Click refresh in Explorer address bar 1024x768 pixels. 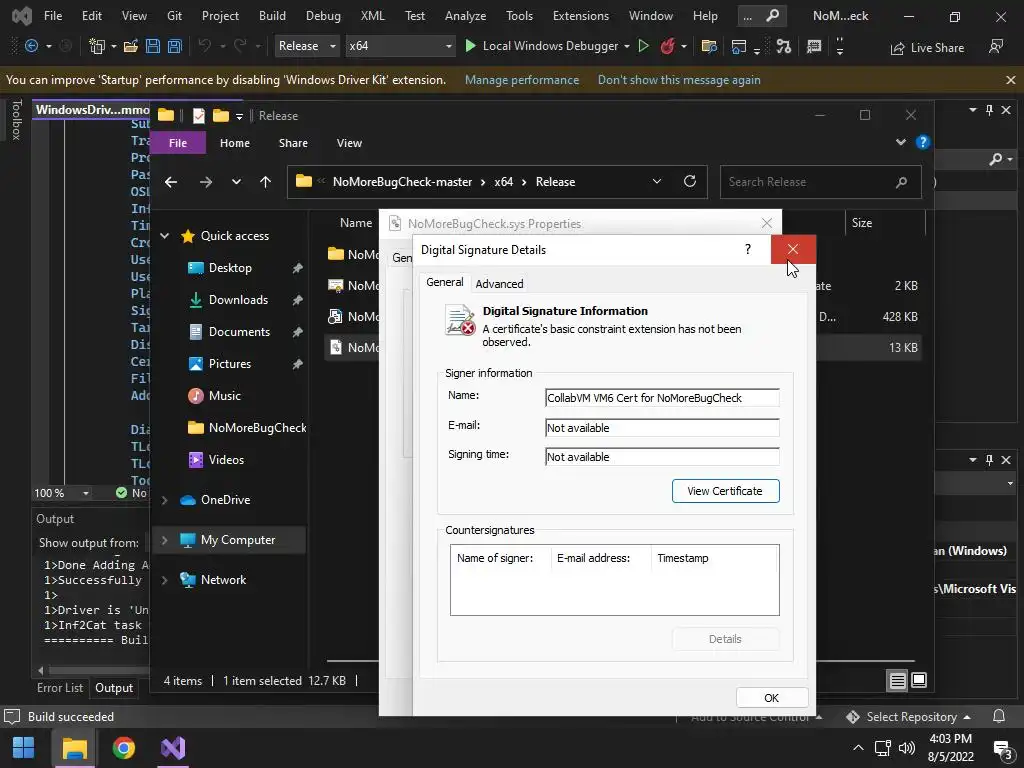(690, 182)
